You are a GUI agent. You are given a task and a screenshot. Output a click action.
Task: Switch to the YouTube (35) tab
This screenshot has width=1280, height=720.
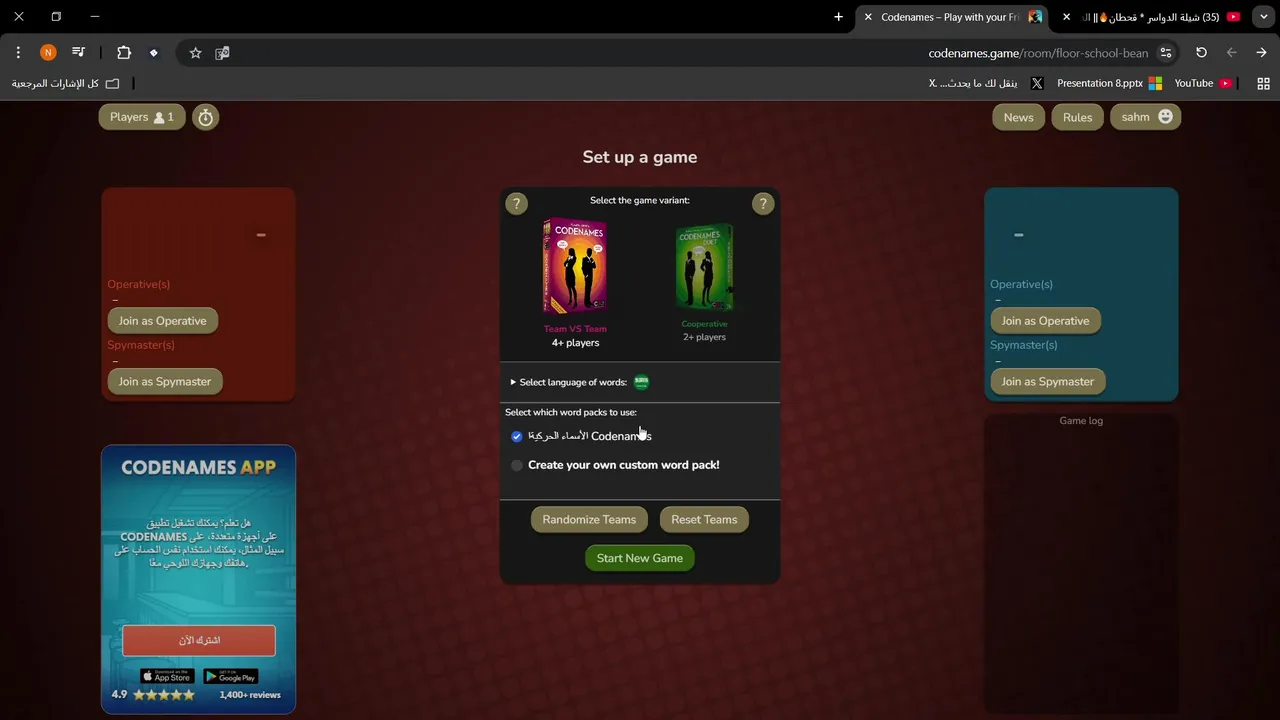pos(1150,17)
